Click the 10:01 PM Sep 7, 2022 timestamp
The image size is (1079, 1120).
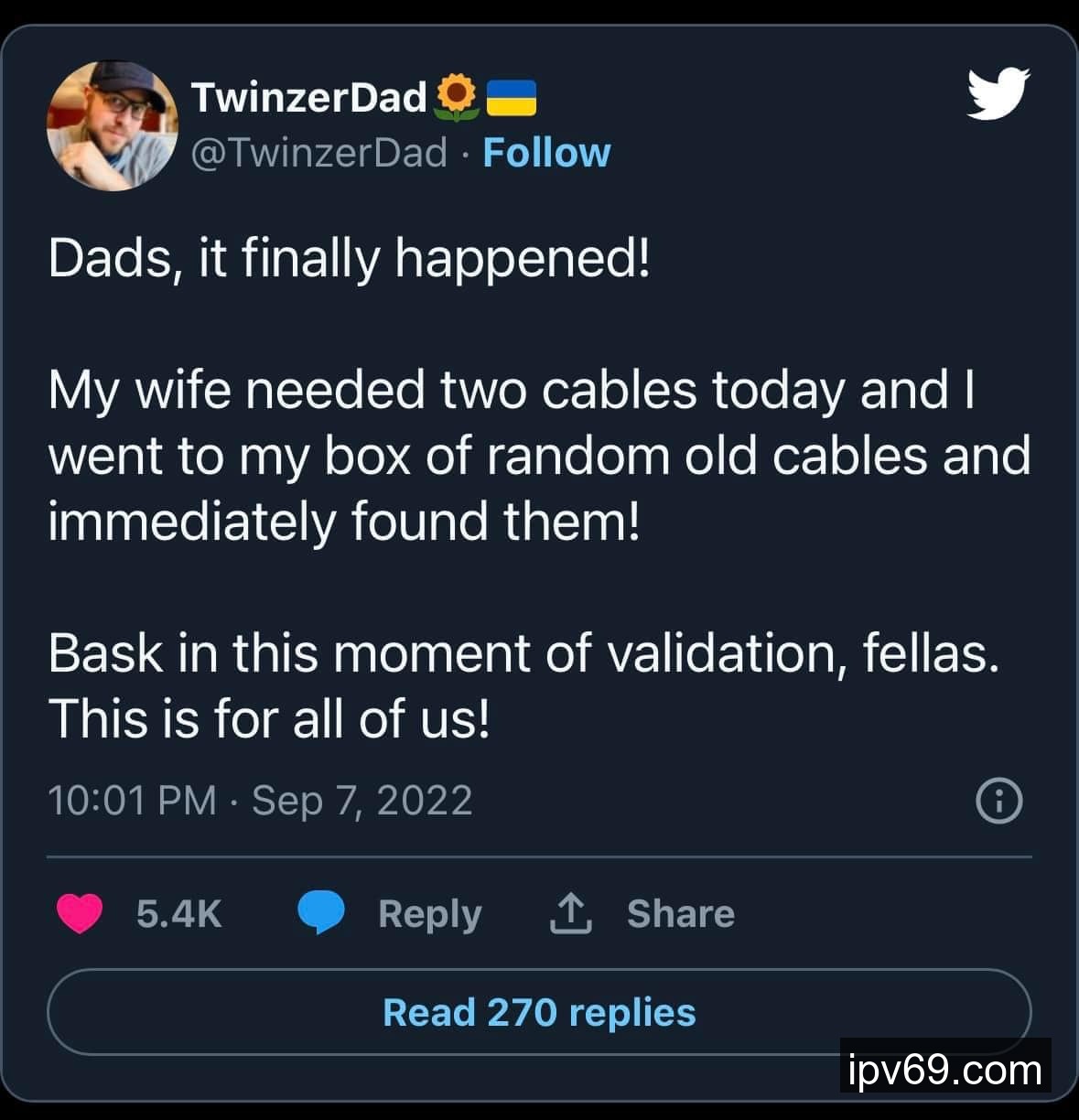(x=260, y=801)
